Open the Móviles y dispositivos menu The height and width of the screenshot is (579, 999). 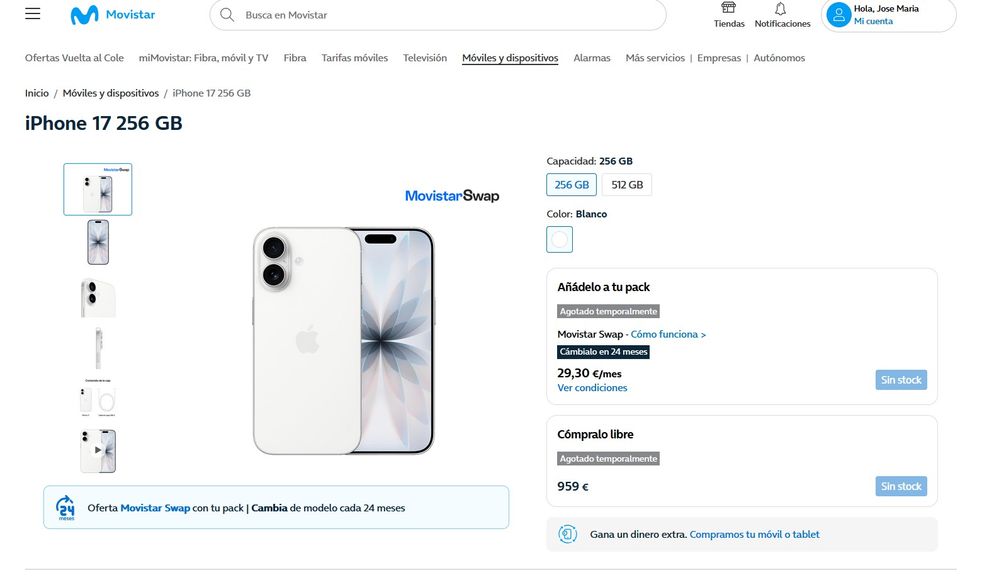(510, 58)
